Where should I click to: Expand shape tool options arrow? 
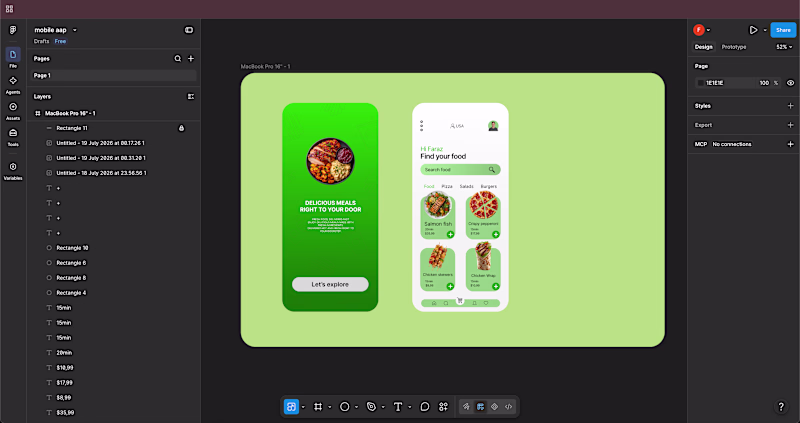[356, 407]
